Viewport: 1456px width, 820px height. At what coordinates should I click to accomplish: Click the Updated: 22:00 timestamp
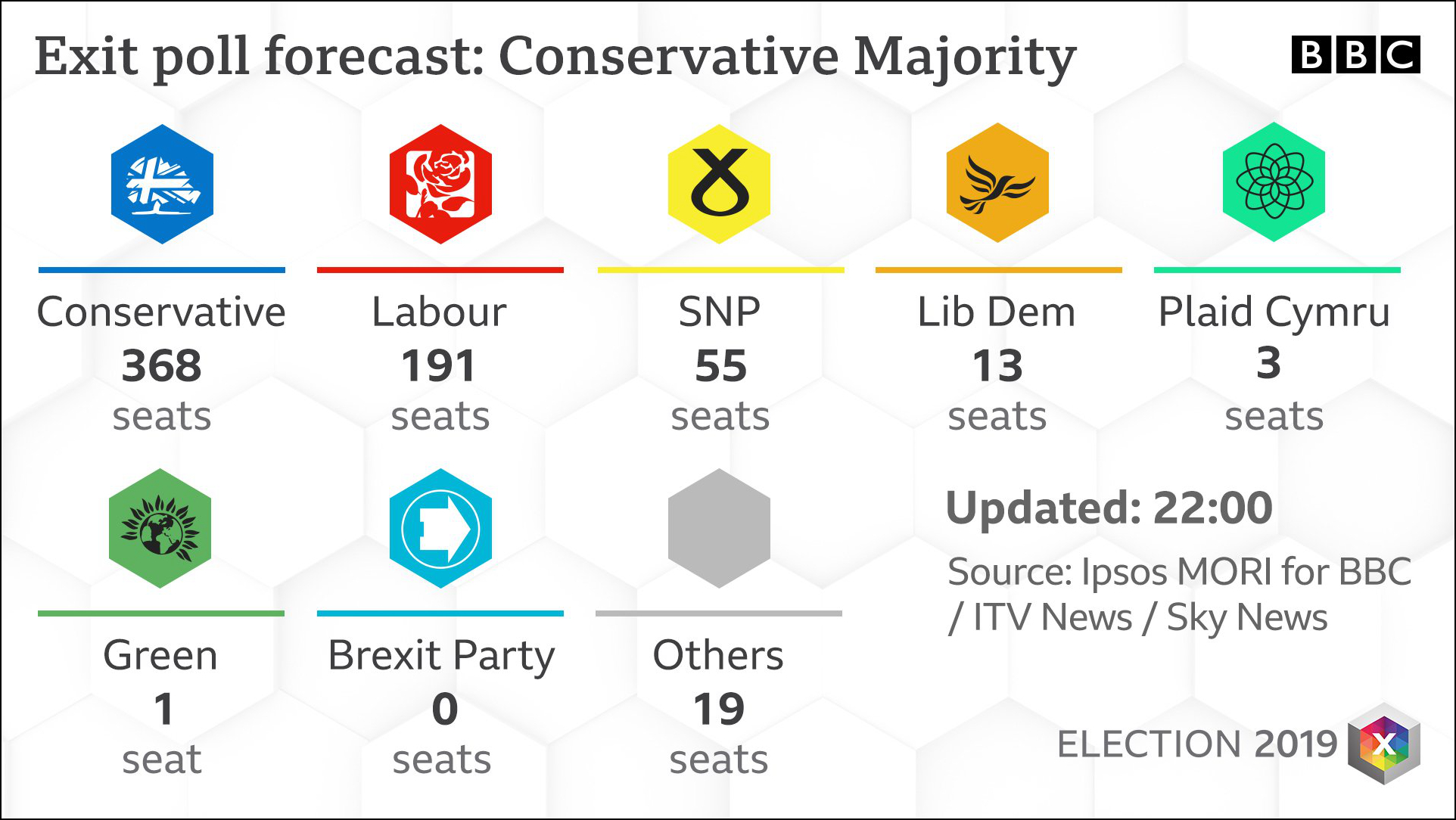tap(1109, 508)
